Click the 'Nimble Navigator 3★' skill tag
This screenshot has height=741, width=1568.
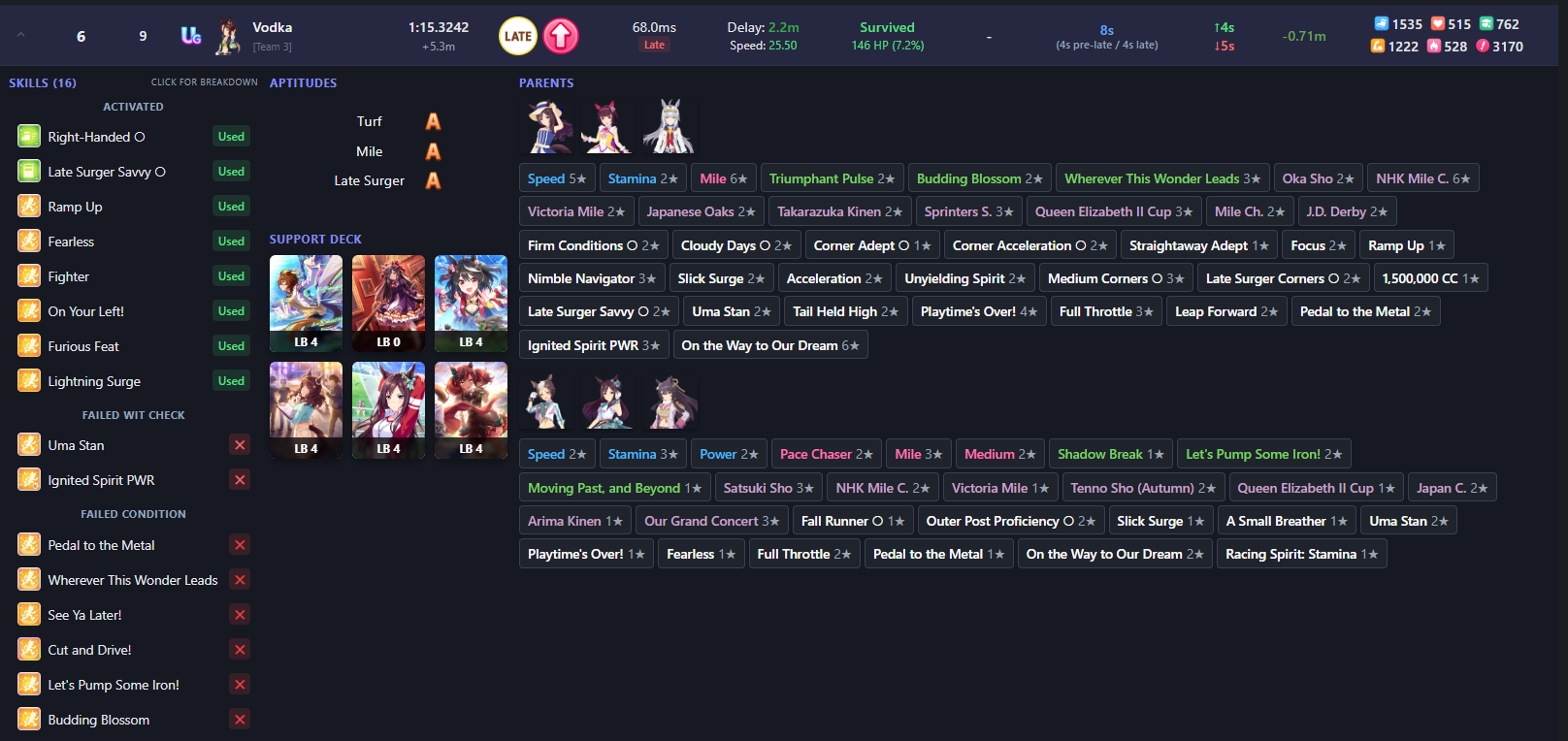pos(592,278)
